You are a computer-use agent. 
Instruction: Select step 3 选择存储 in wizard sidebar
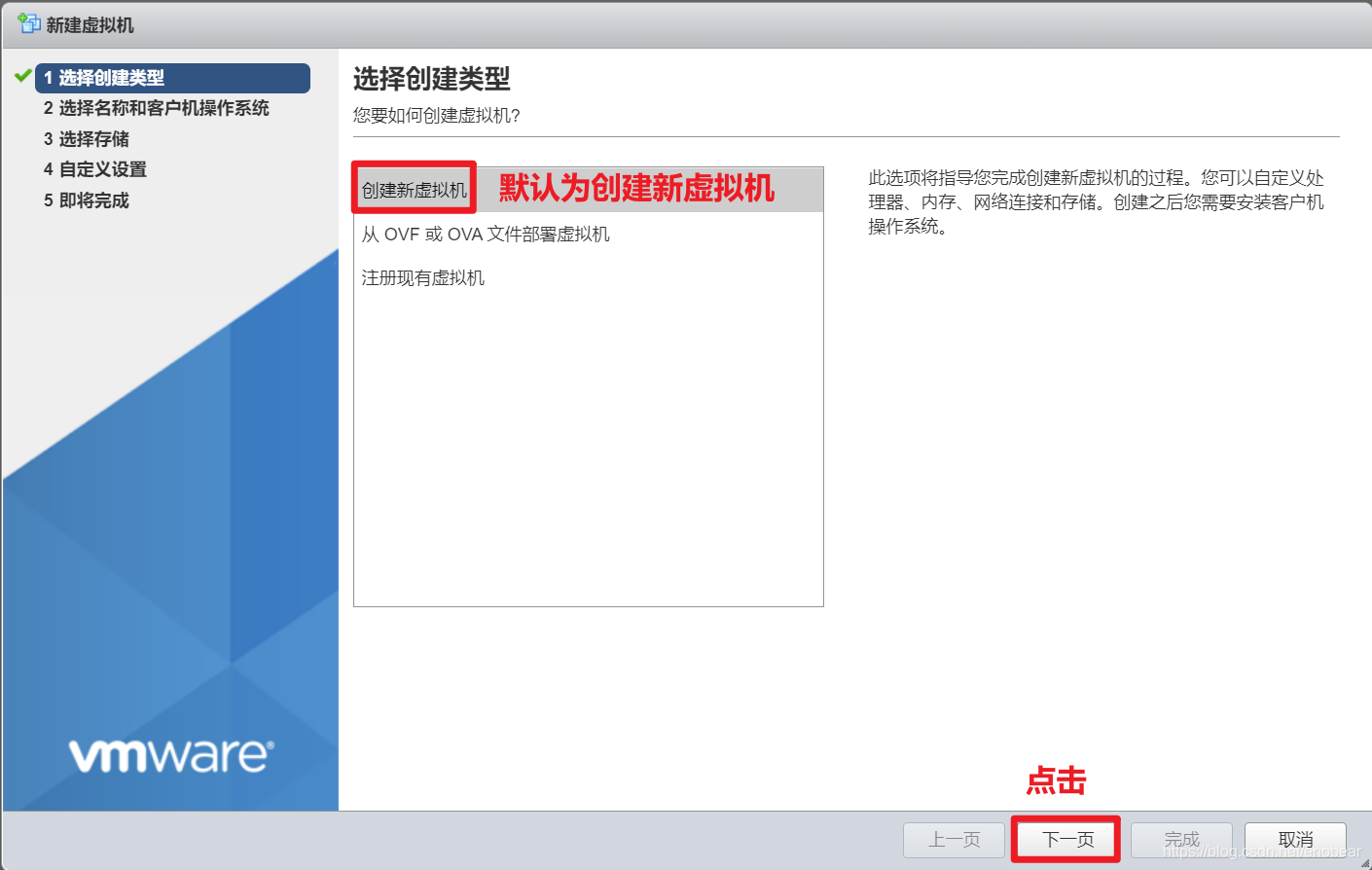(x=93, y=139)
